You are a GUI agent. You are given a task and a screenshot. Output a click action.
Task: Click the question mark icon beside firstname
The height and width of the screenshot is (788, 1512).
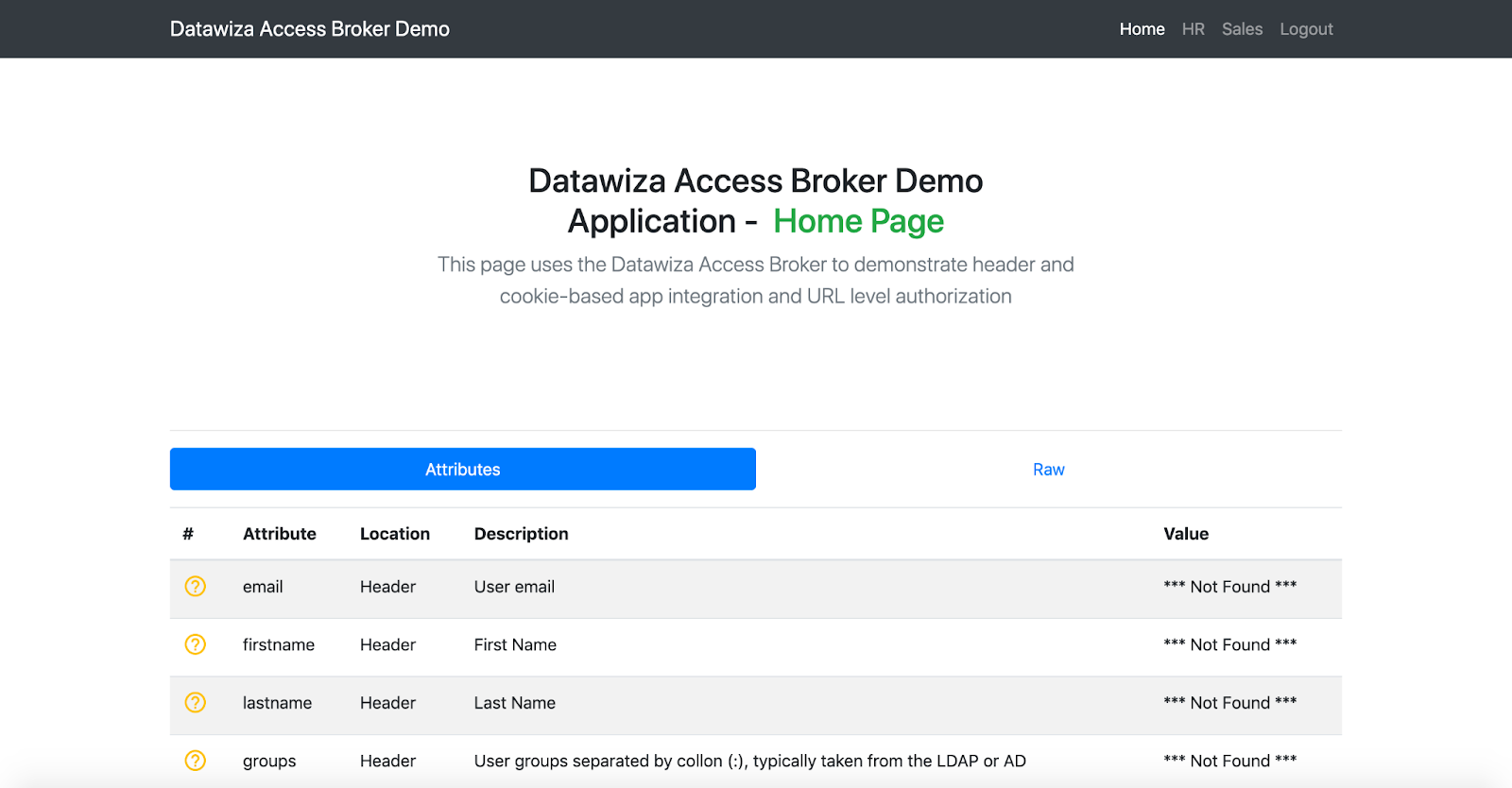tap(195, 644)
